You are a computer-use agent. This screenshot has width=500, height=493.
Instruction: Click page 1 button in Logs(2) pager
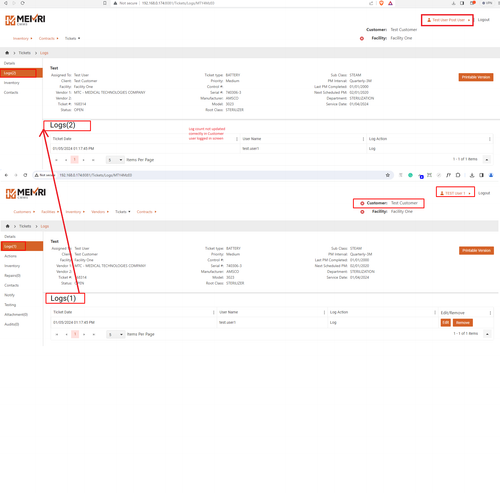click(75, 160)
